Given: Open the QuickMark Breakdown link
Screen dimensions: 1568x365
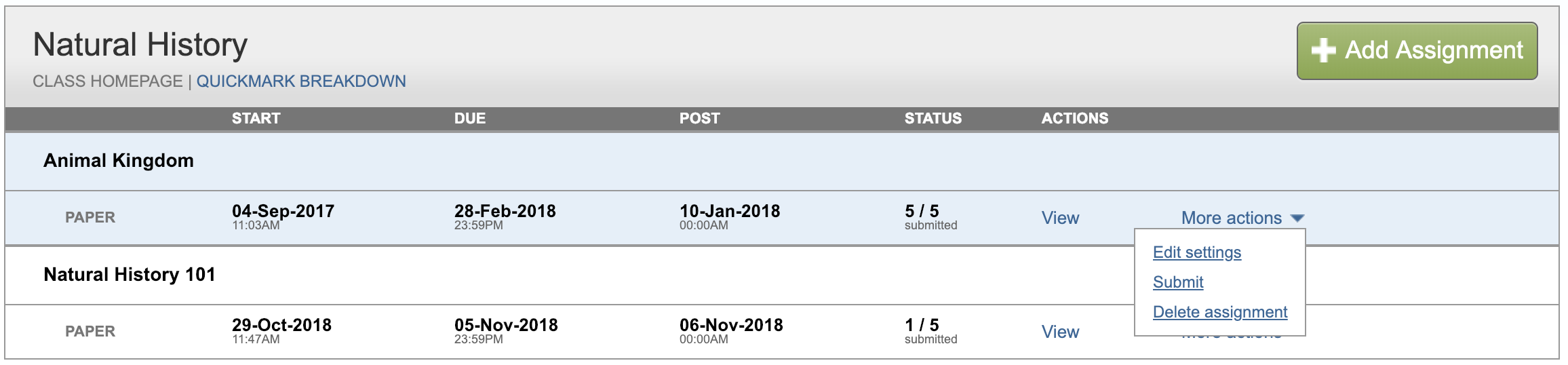Looking at the screenshot, I should click(301, 81).
